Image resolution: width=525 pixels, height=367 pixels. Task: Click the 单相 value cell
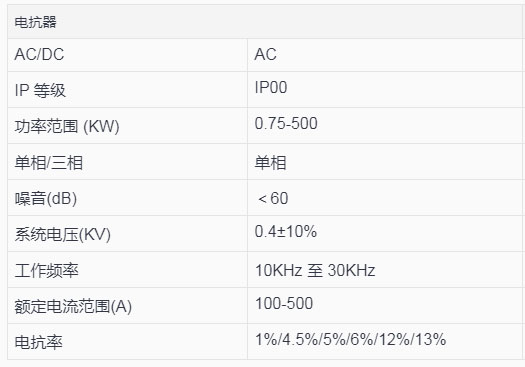tap(386, 162)
